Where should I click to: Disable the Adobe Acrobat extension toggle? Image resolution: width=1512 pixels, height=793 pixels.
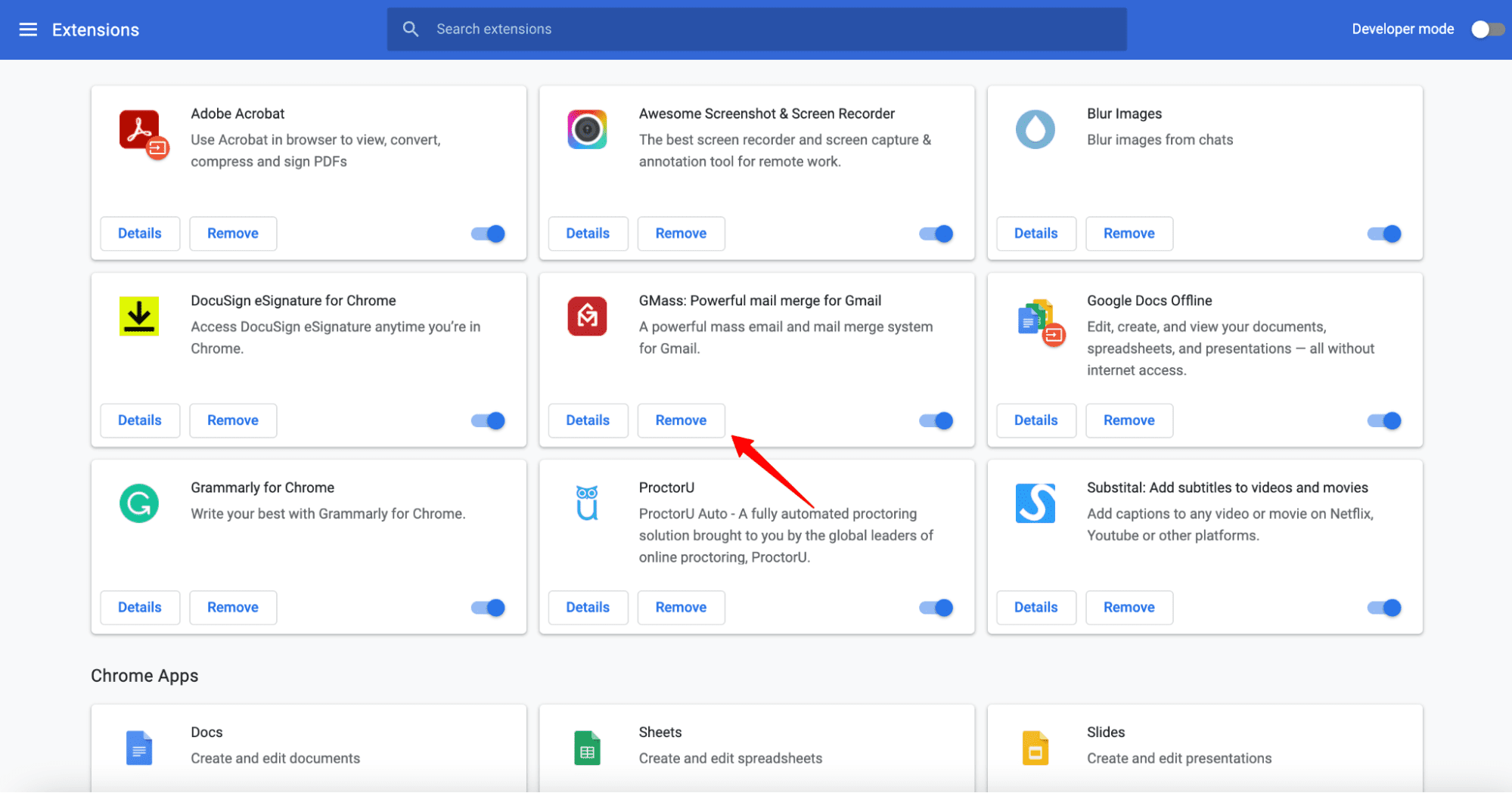(488, 234)
